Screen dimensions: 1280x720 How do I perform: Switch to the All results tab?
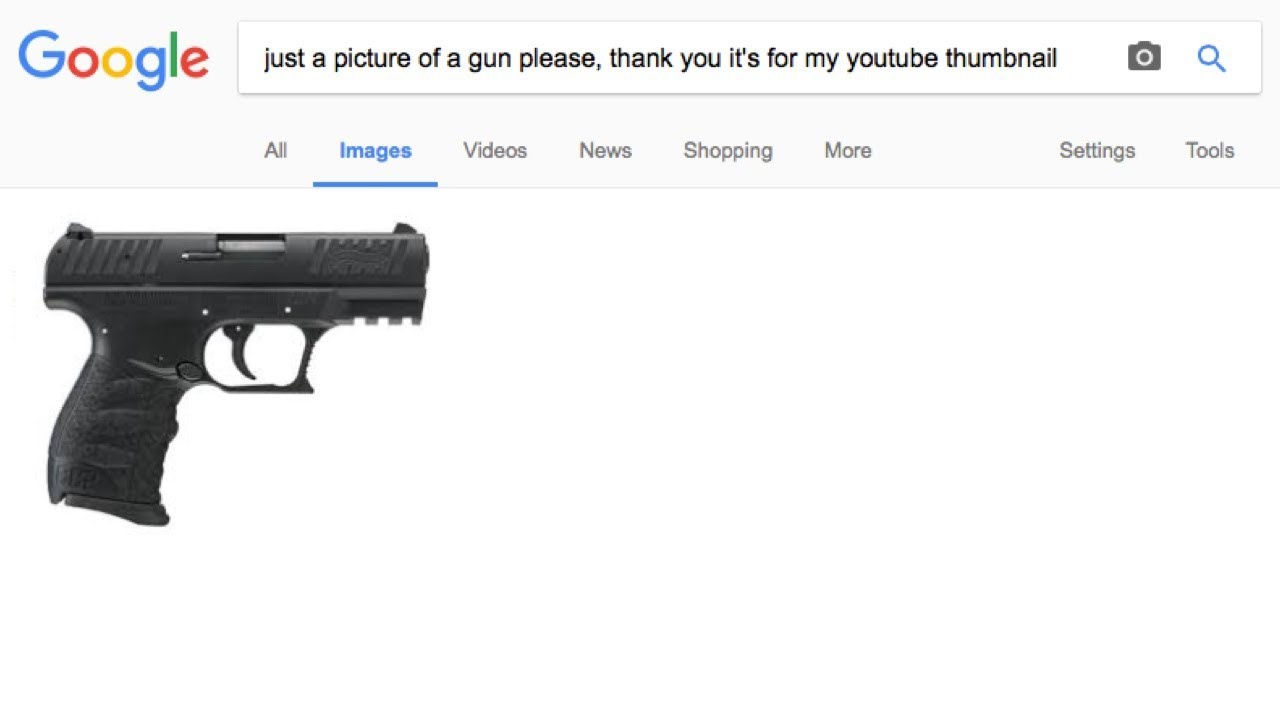(x=276, y=151)
